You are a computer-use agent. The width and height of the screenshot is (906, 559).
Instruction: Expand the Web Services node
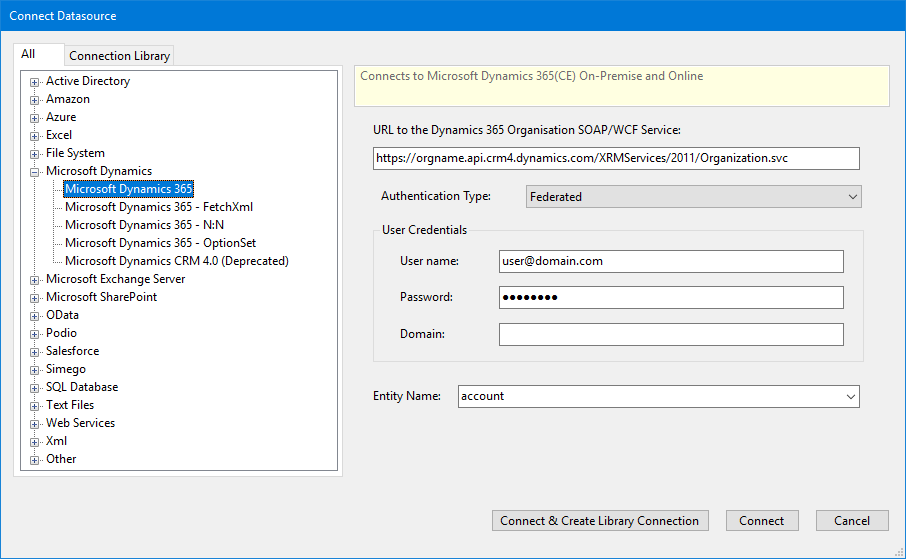pyautogui.click(x=35, y=424)
